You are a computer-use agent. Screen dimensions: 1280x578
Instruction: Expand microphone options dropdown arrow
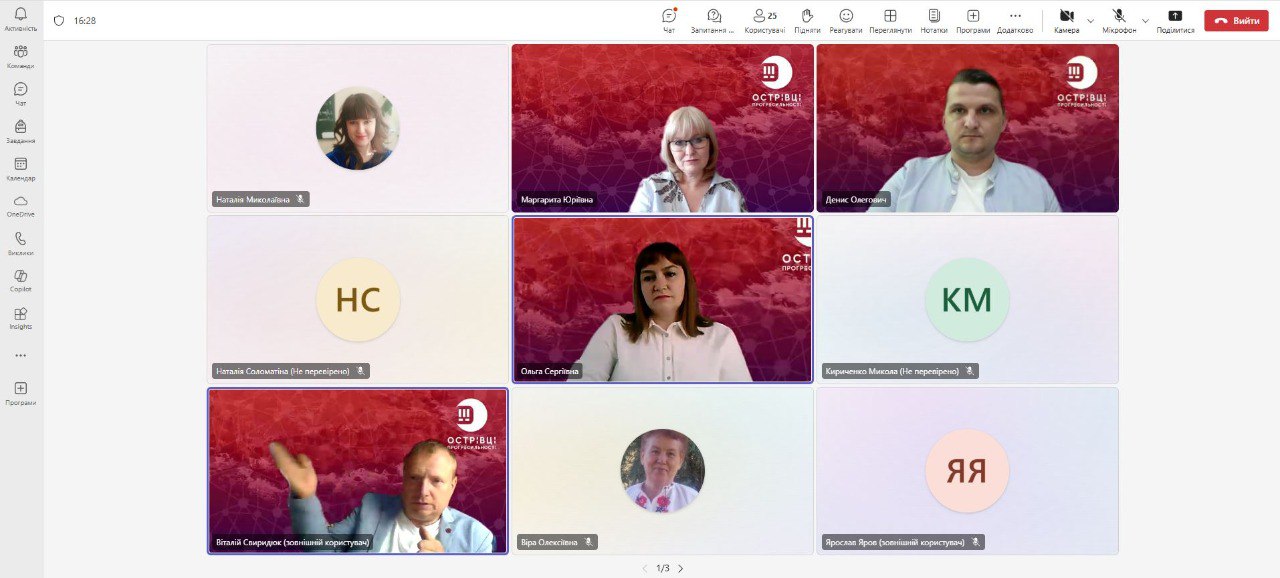tap(1145, 20)
